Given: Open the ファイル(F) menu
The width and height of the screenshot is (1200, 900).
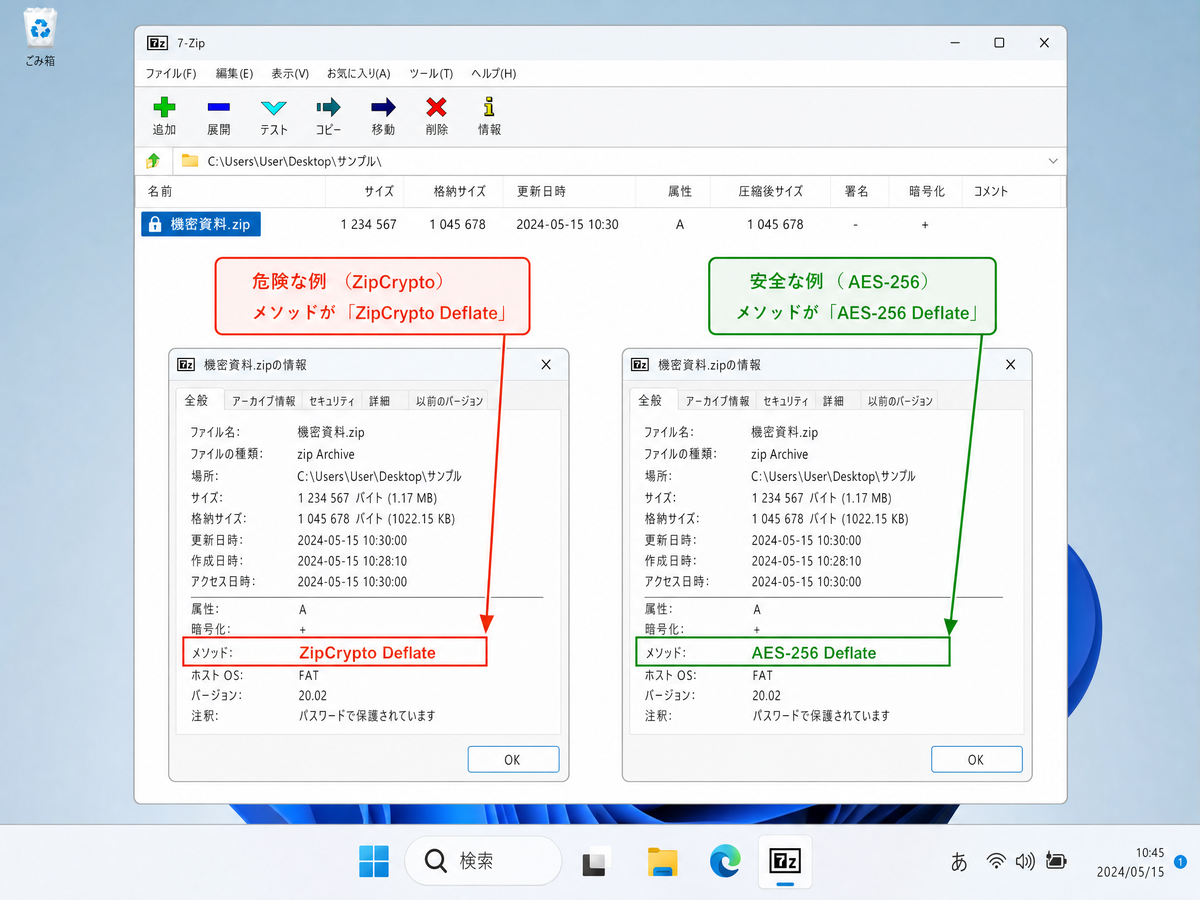Looking at the screenshot, I should click(171, 74).
